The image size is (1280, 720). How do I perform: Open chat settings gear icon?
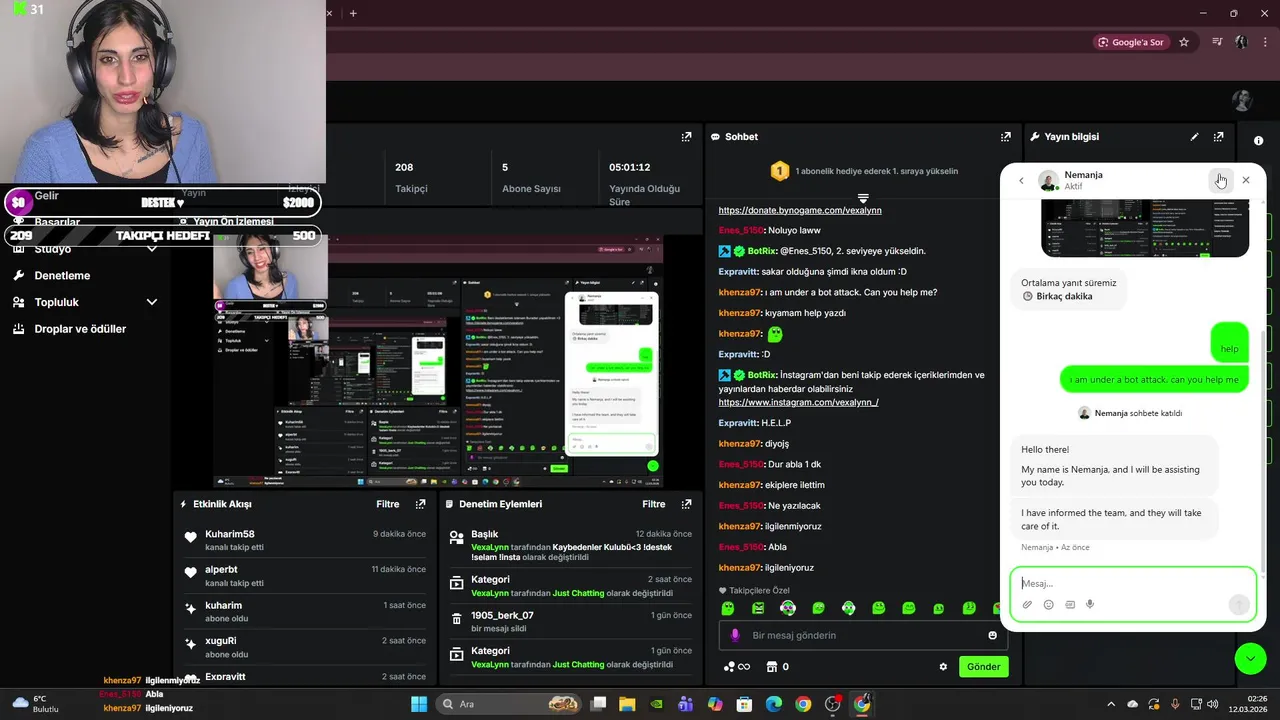coord(942,667)
